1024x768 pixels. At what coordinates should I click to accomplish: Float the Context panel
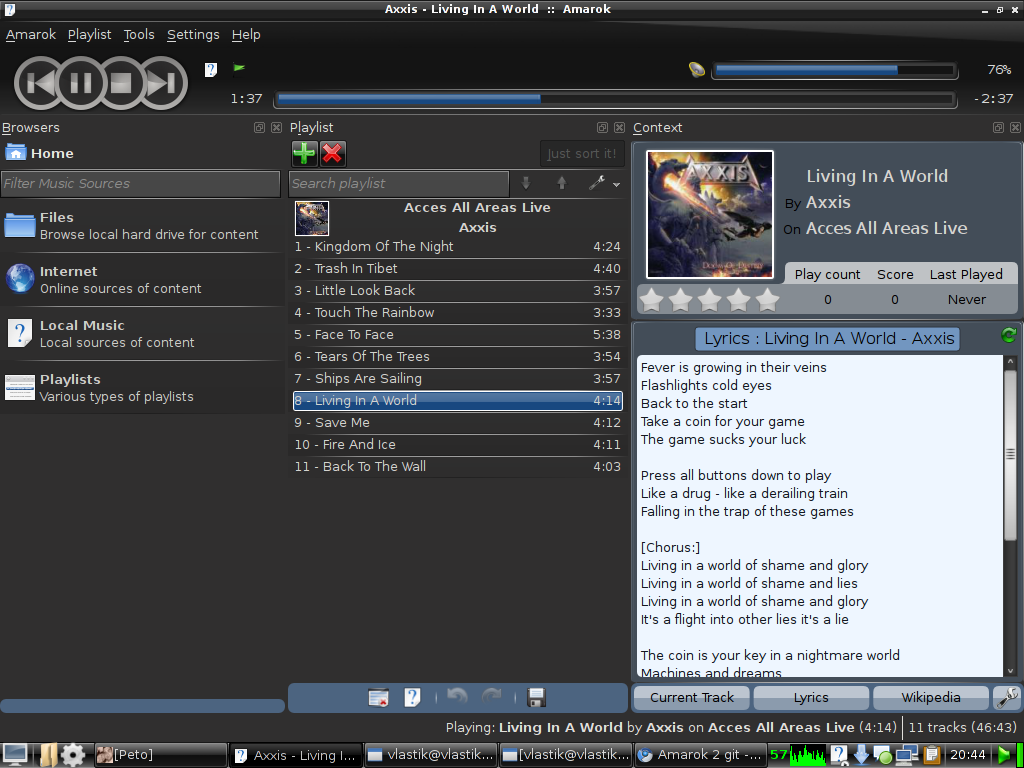click(998, 128)
